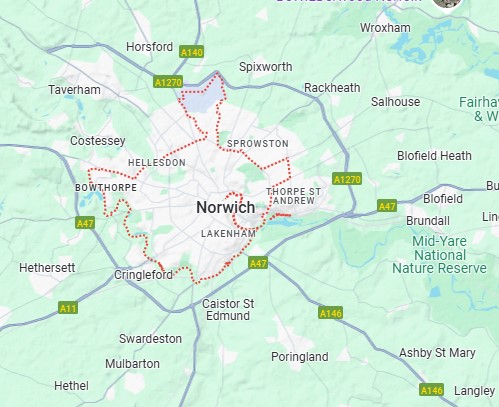
Task: Click the A140 road shield near Horsford
Action: pyautogui.click(x=191, y=52)
